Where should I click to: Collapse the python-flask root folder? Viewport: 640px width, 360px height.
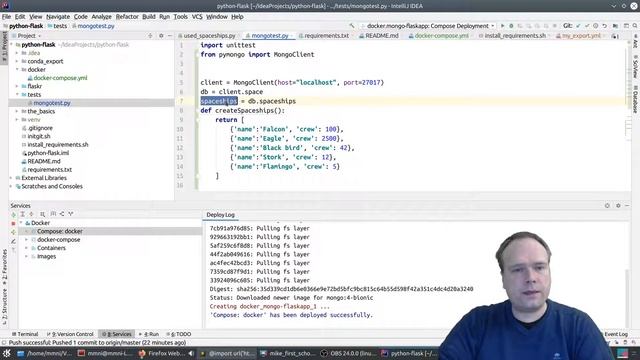pyautogui.click(x=11, y=45)
